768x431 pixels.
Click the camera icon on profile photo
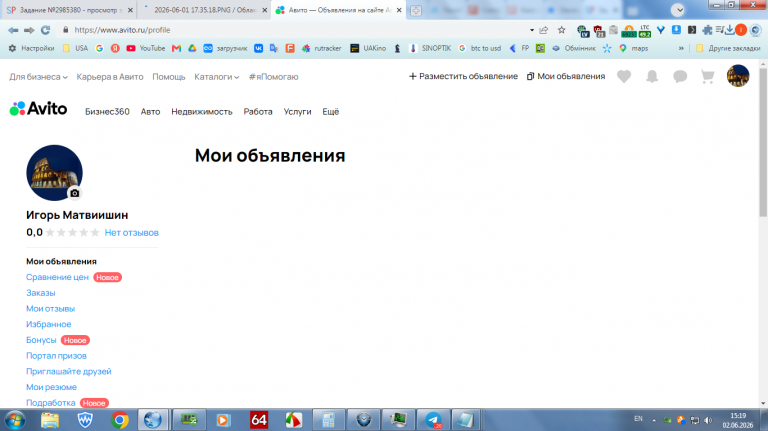(74, 193)
